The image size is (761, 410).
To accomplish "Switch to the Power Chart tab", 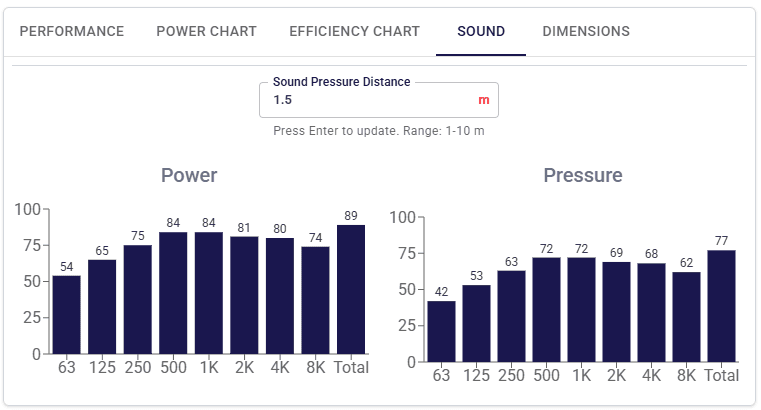I will pos(206,32).
